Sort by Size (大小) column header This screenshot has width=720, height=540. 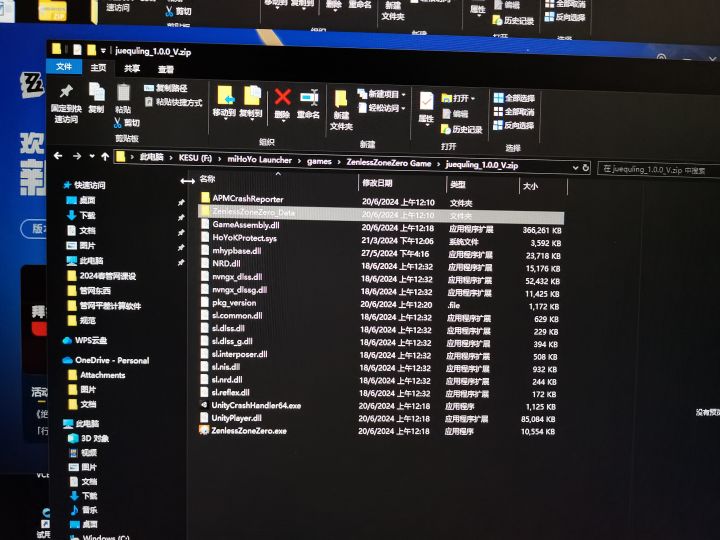point(530,186)
